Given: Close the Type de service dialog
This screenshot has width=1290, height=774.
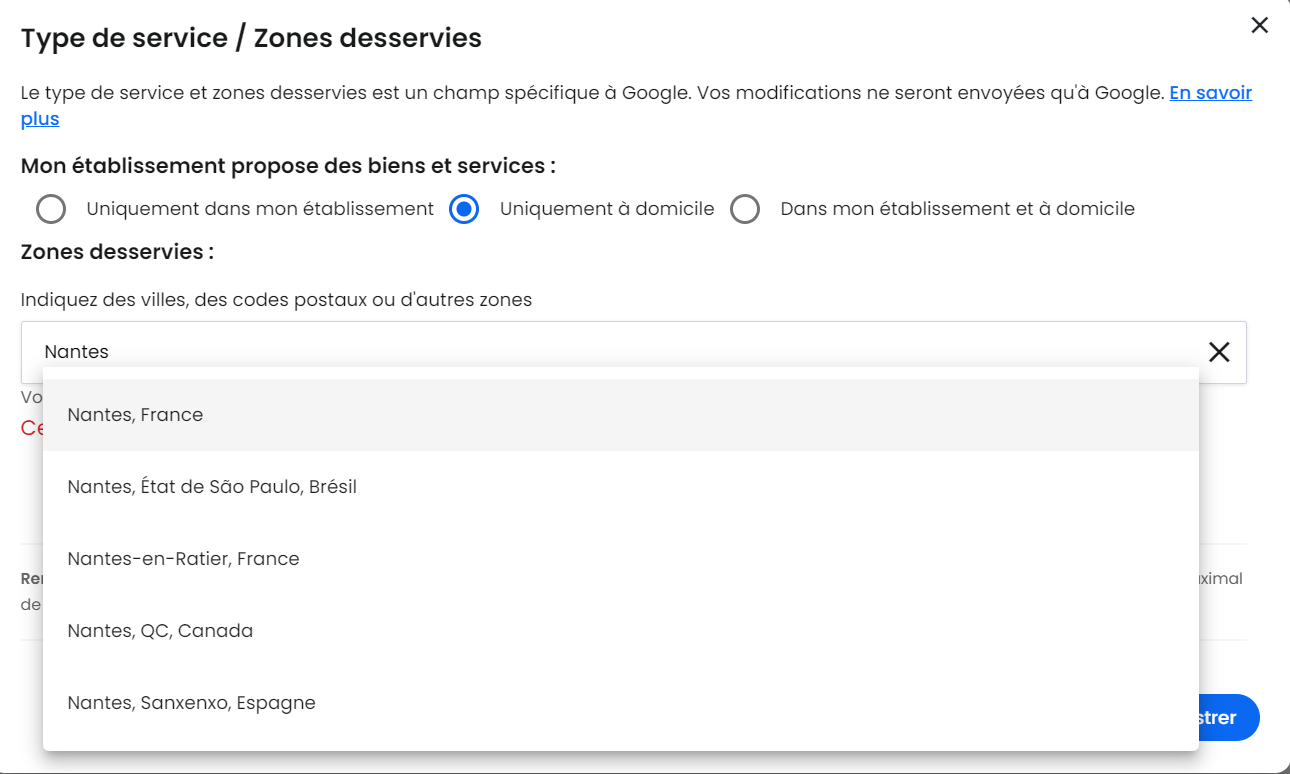Looking at the screenshot, I should [1259, 26].
